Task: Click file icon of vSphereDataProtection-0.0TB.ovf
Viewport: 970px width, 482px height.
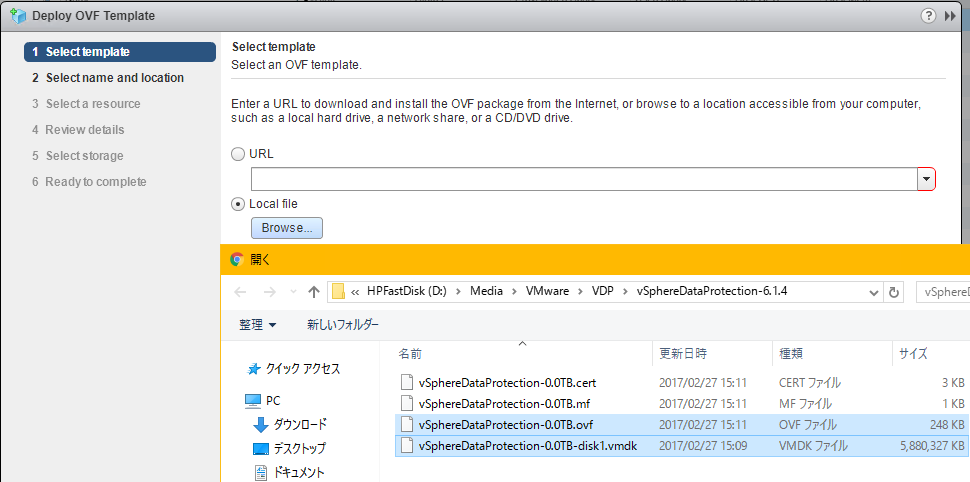Action: click(406, 424)
